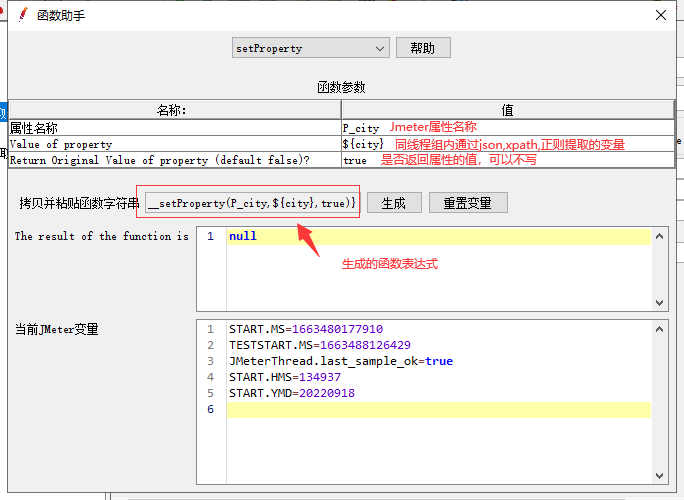Viewport: 684px width, 500px height.
Task: Click the feather icon in the title bar
Action: 22,15
